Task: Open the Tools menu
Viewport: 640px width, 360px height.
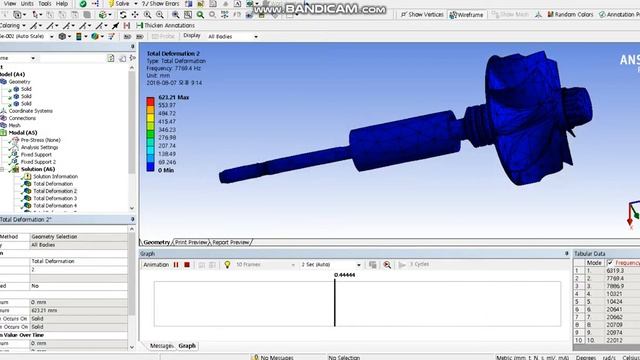Action: (44, 4)
